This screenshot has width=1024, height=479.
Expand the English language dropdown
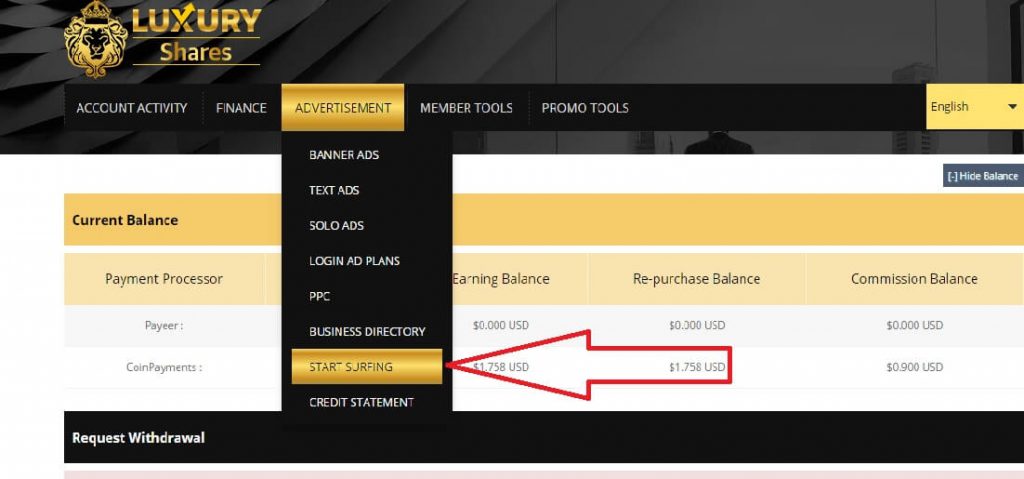point(960,107)
